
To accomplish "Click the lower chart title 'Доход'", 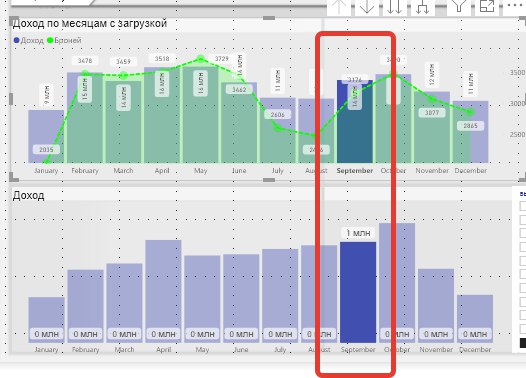I will pyautogui.click(x=29, y=195).
